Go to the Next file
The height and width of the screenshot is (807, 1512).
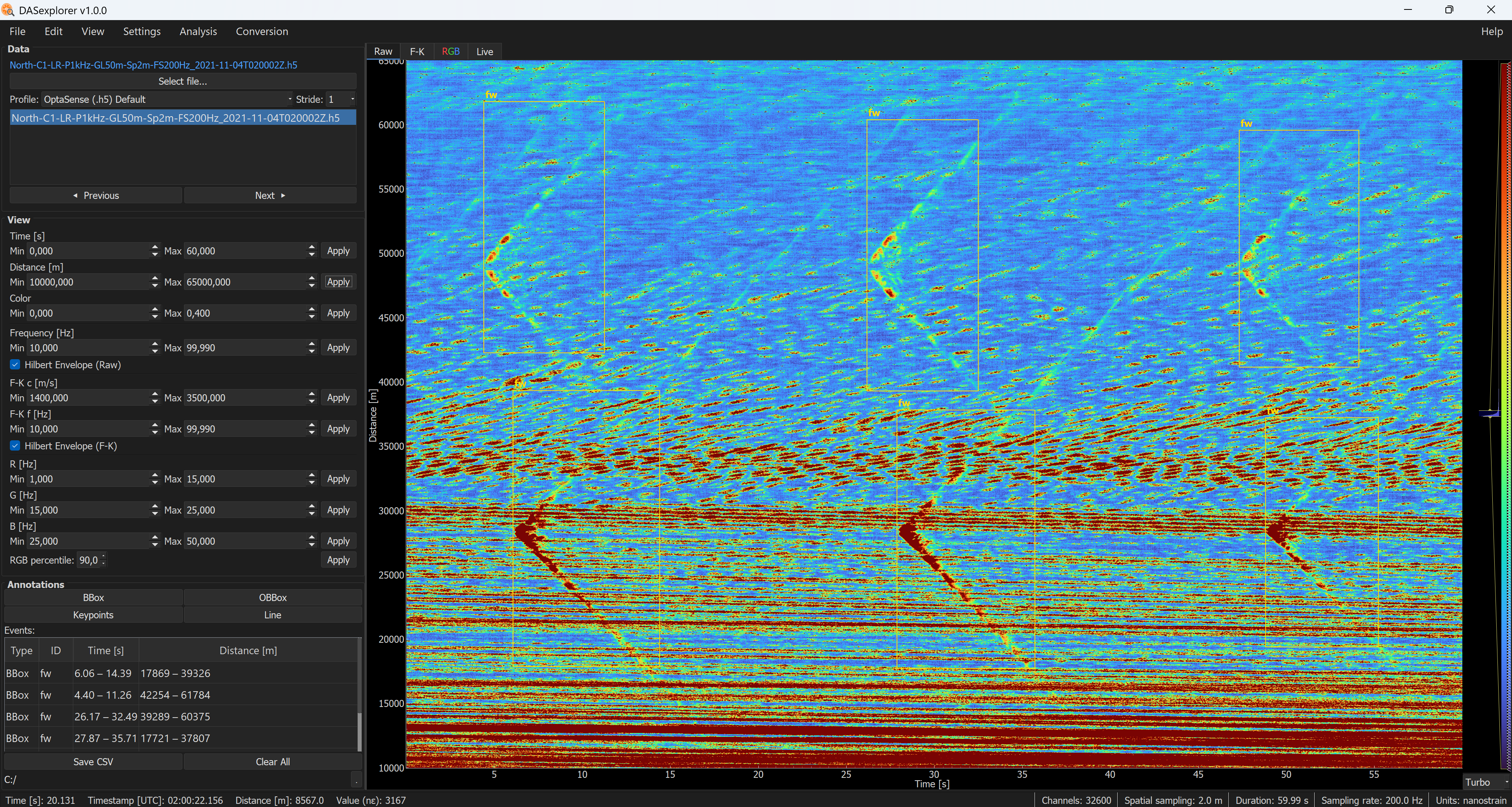[x=270, y=195]
